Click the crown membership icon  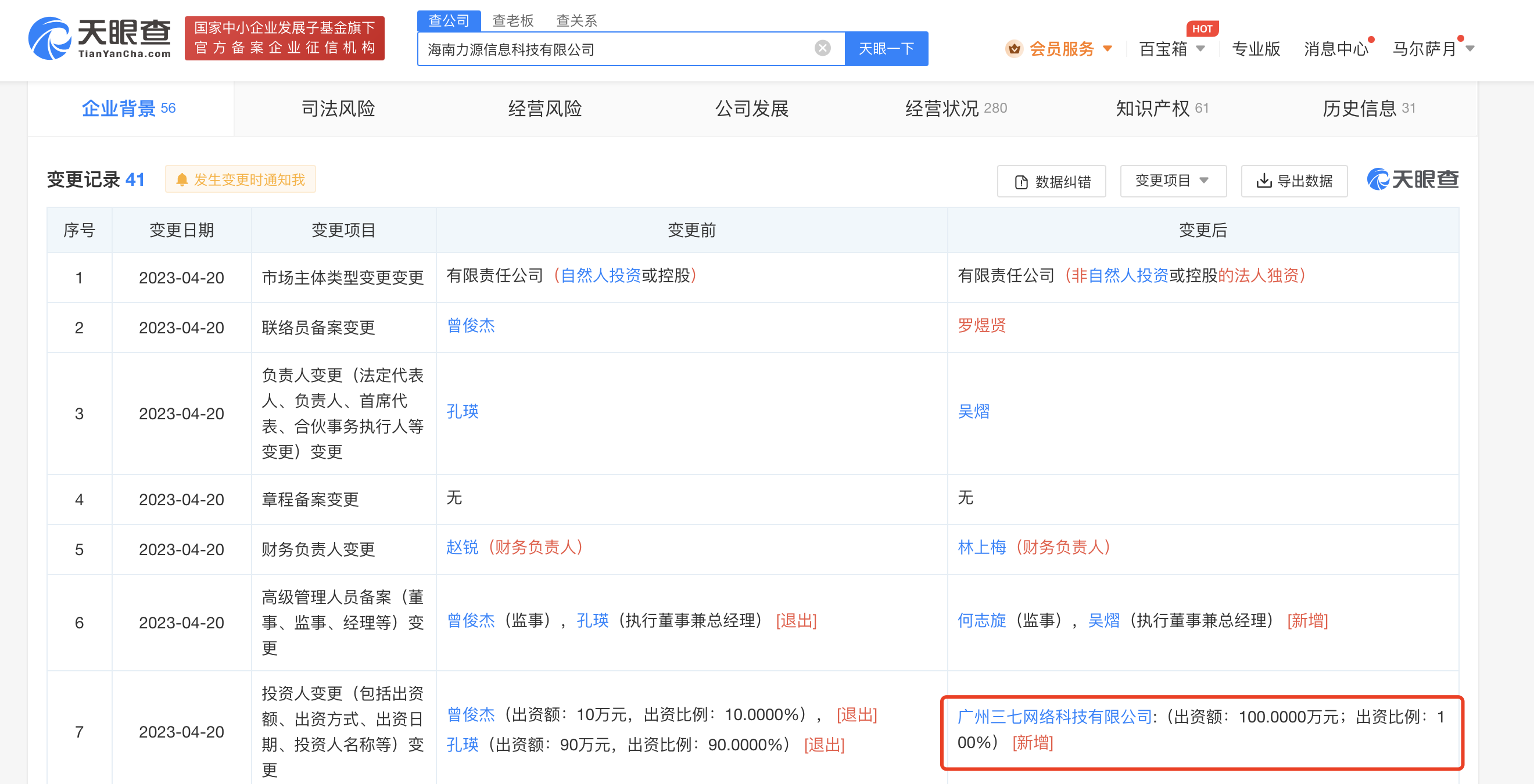point(1013,48)
